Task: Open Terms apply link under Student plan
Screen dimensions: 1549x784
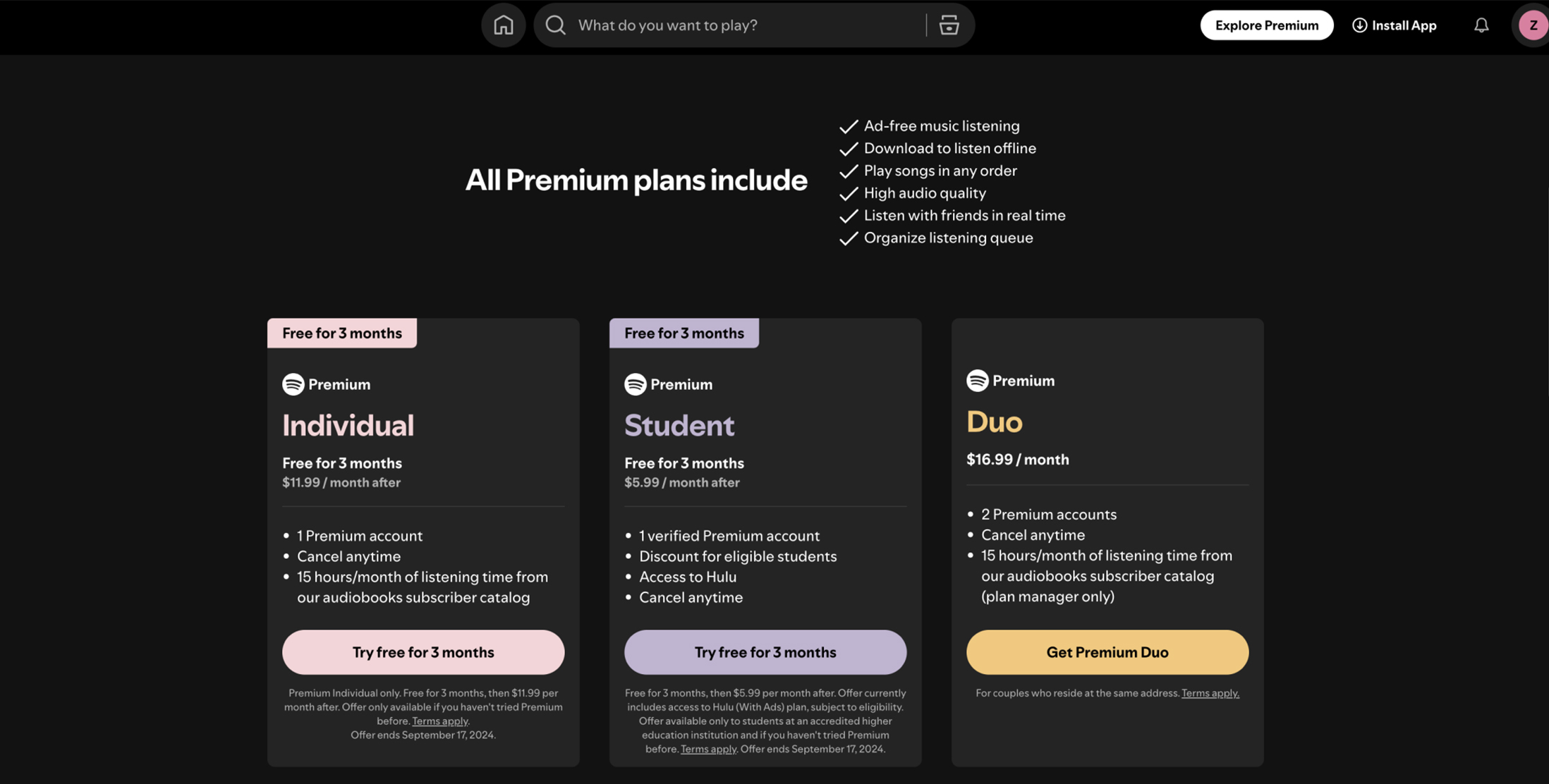Action: coord(708,749)
